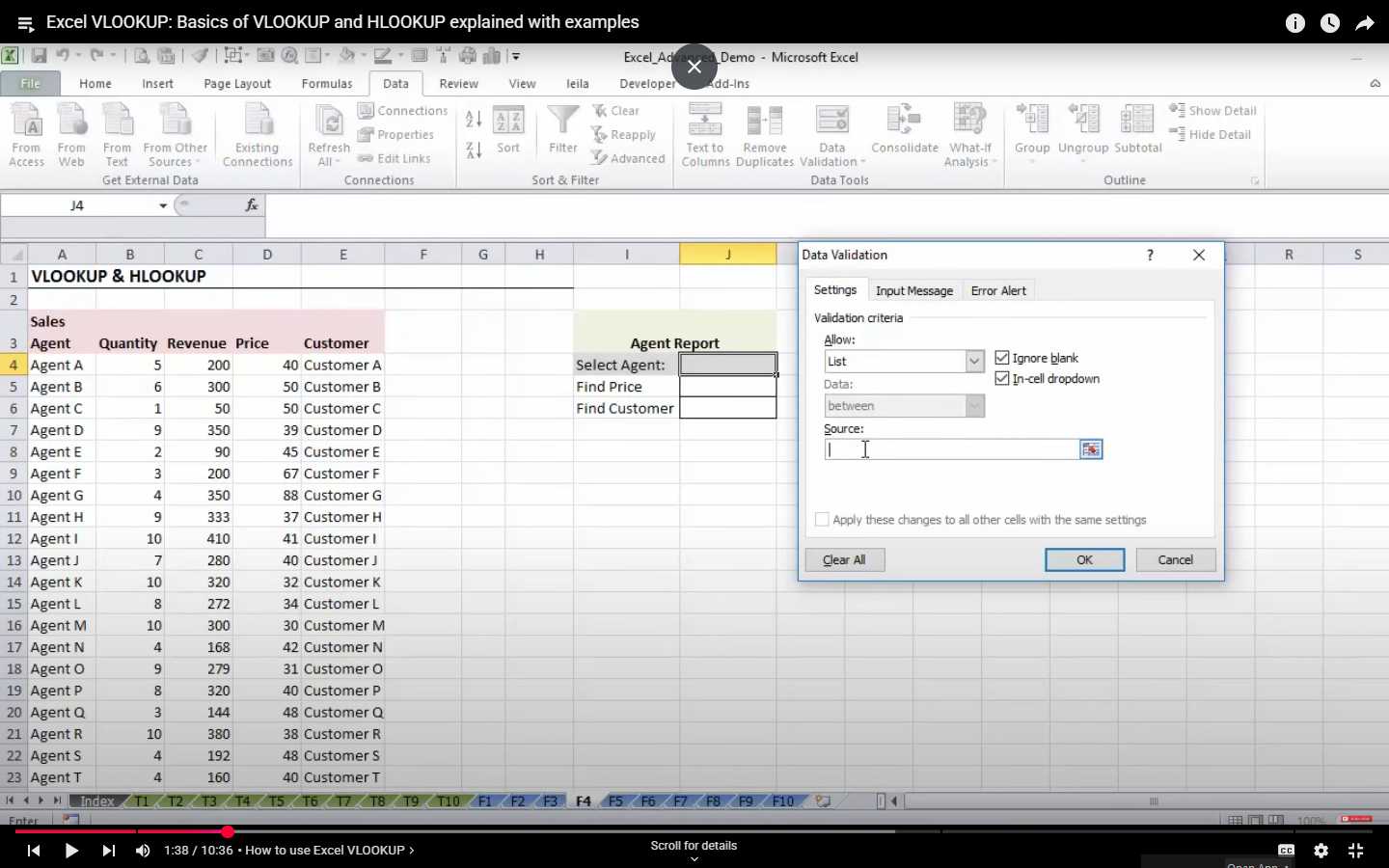
Task: Toggle the Ignore blank checkbox
Action: (1002, 358)
